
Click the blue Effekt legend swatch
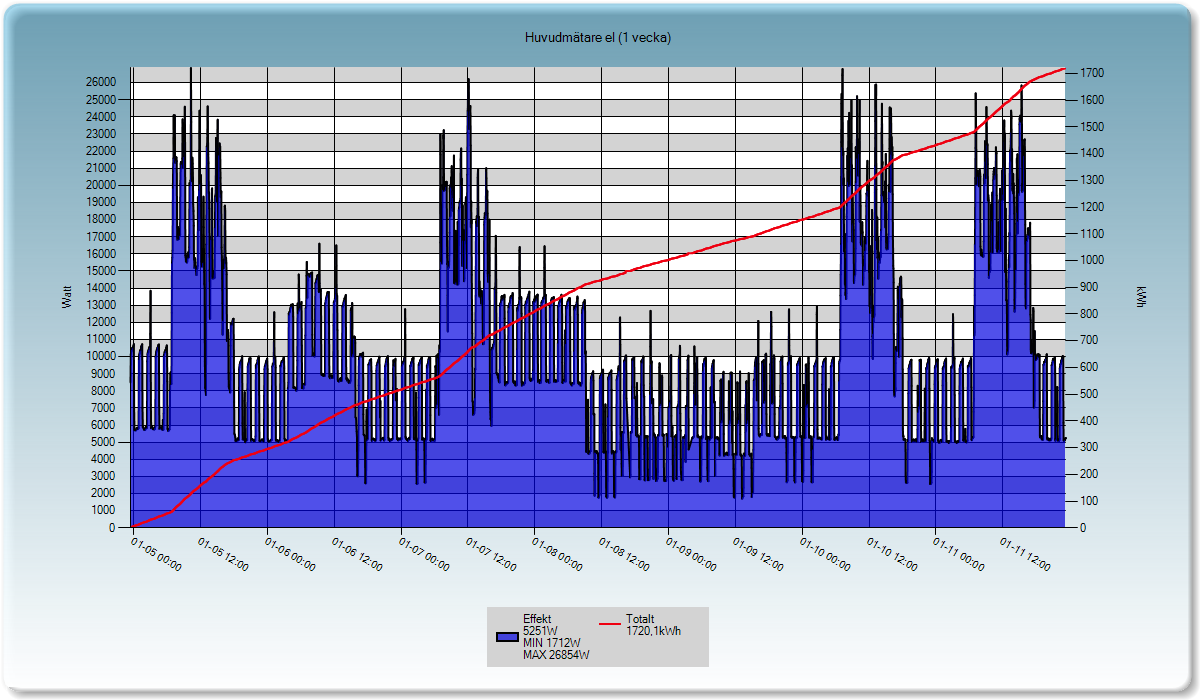[508, 636]
